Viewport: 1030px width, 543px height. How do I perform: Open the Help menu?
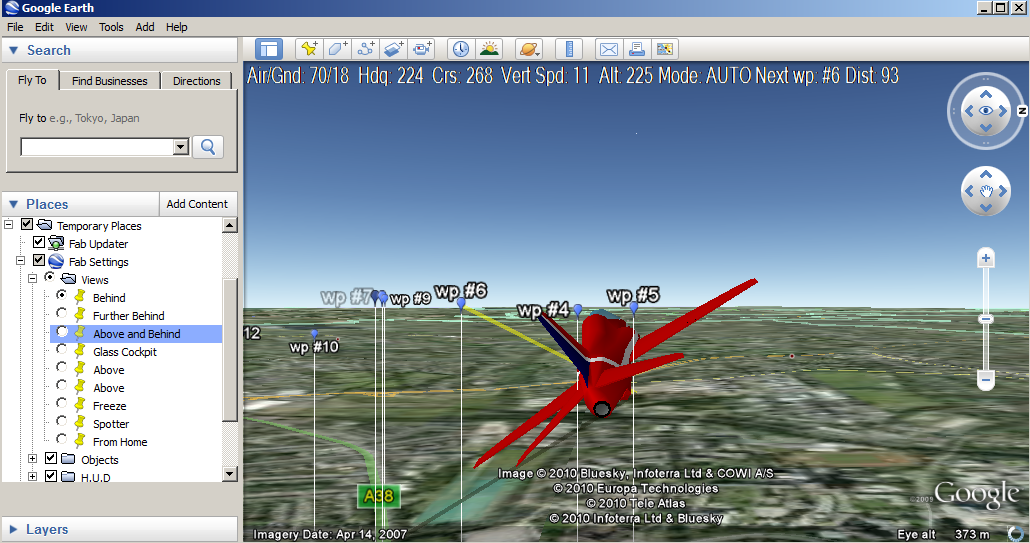coord(177,27)
